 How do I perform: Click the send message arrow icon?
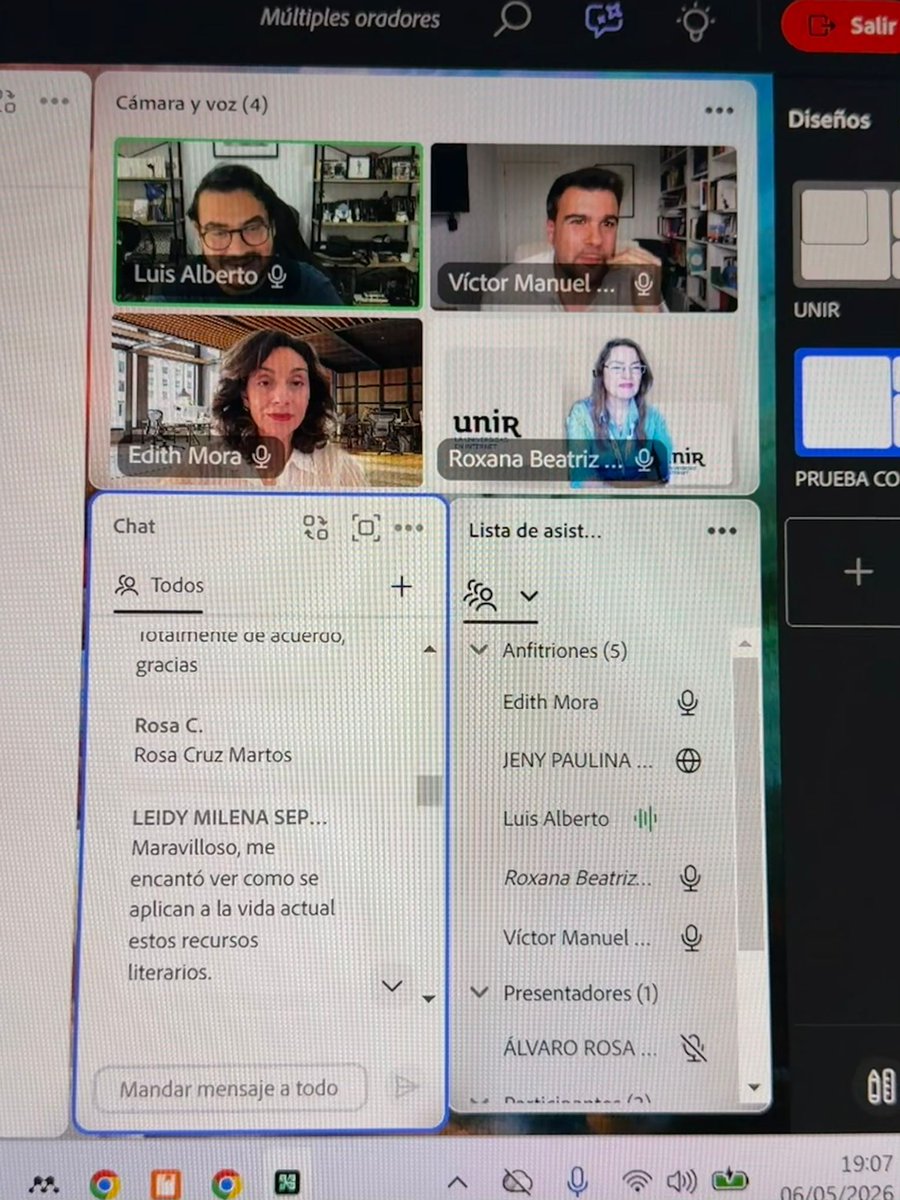405,1087
